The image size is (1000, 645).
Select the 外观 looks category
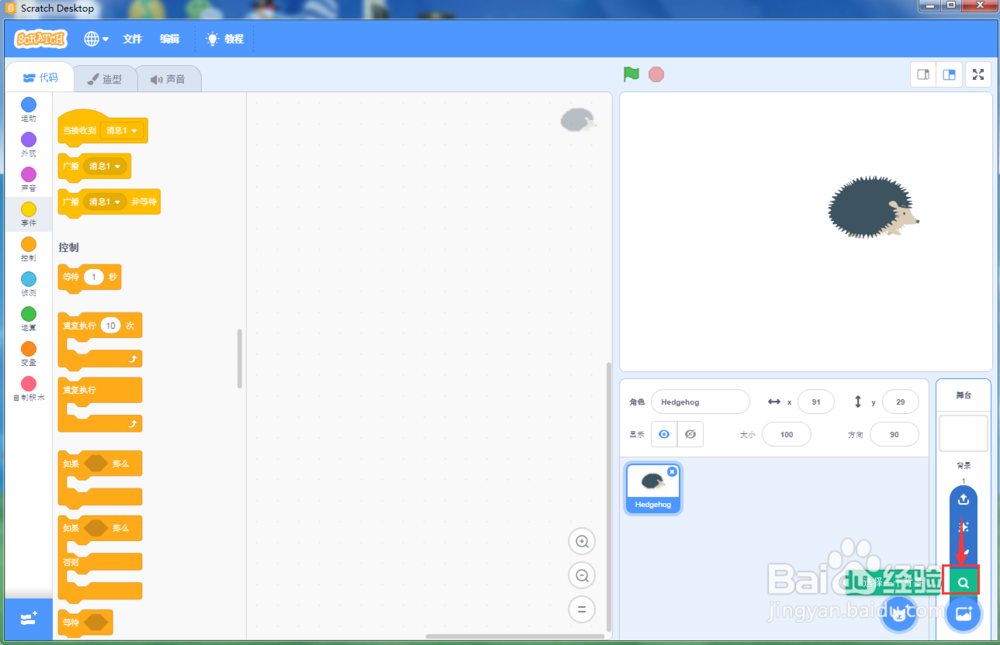pos(29,144)
